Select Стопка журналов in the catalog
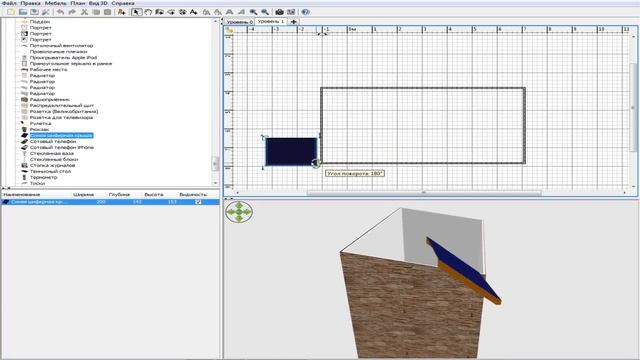 click(52, 165)
